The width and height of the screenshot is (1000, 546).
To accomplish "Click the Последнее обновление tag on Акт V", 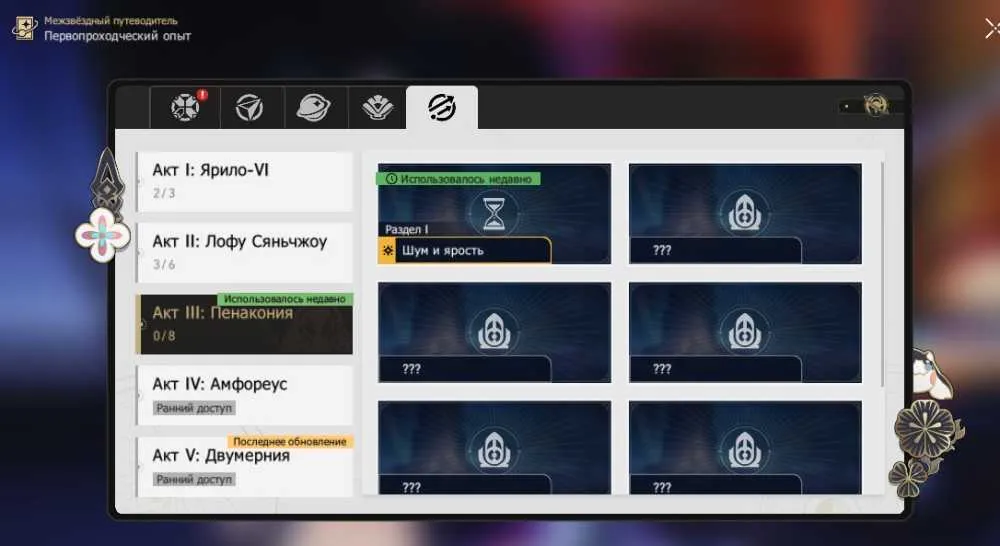I will [x=290, y=441].
